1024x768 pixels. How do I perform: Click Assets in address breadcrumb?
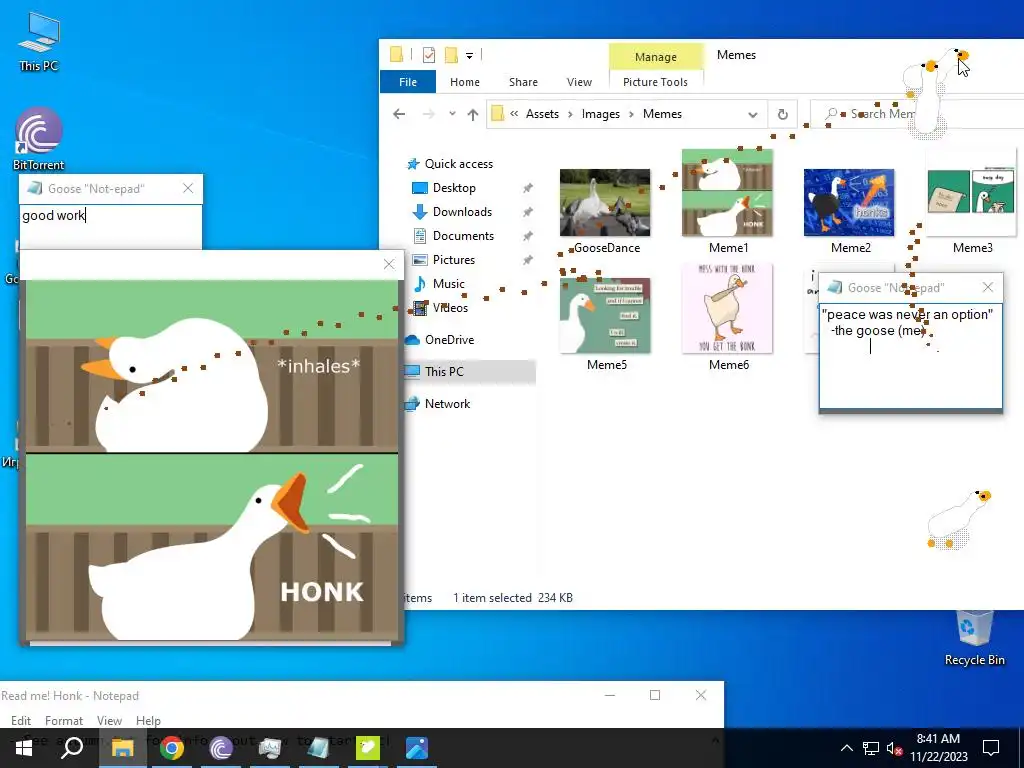pos(542,114)
